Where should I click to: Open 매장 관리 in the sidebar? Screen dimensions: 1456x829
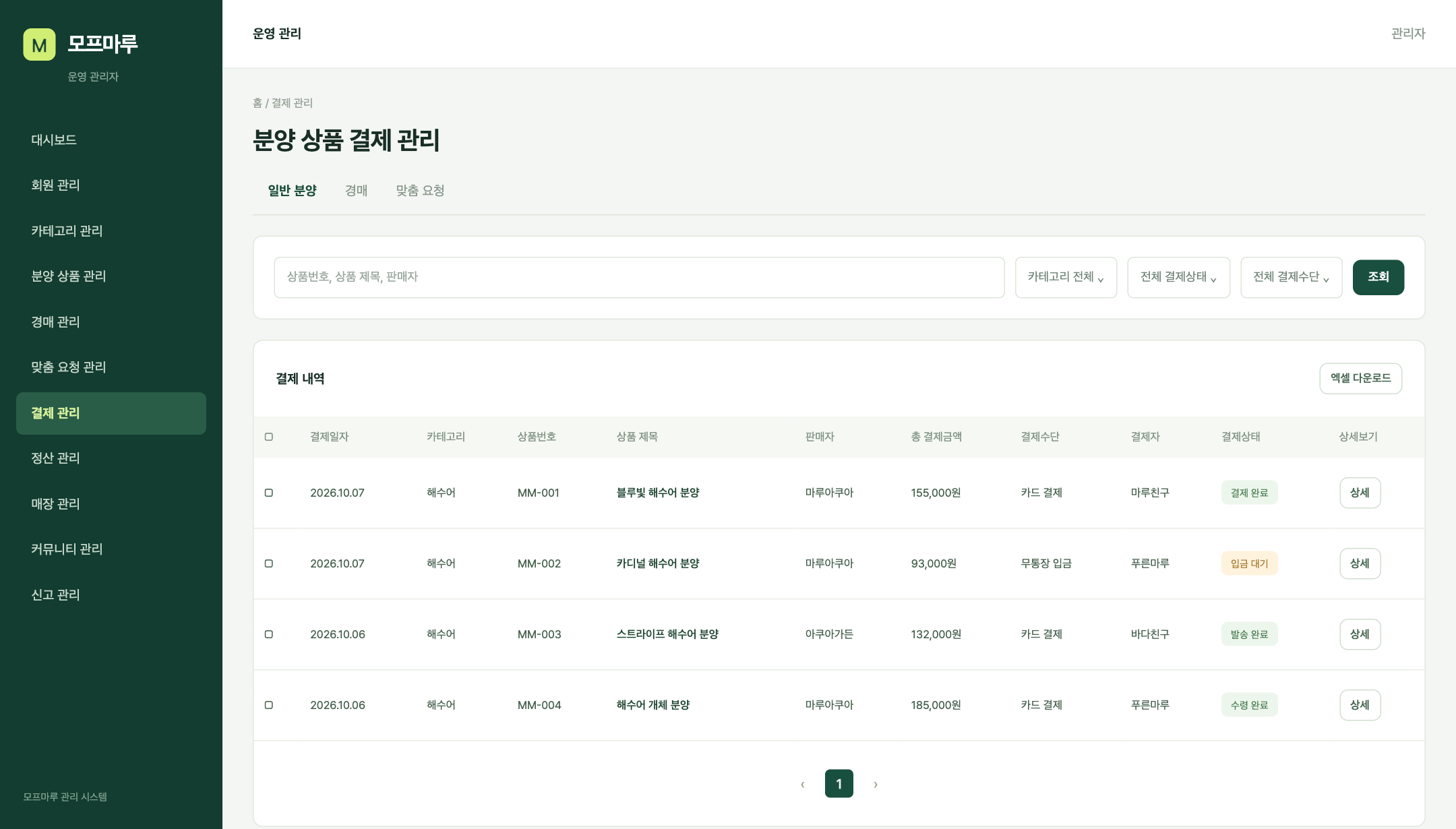[x=111, y=504]
